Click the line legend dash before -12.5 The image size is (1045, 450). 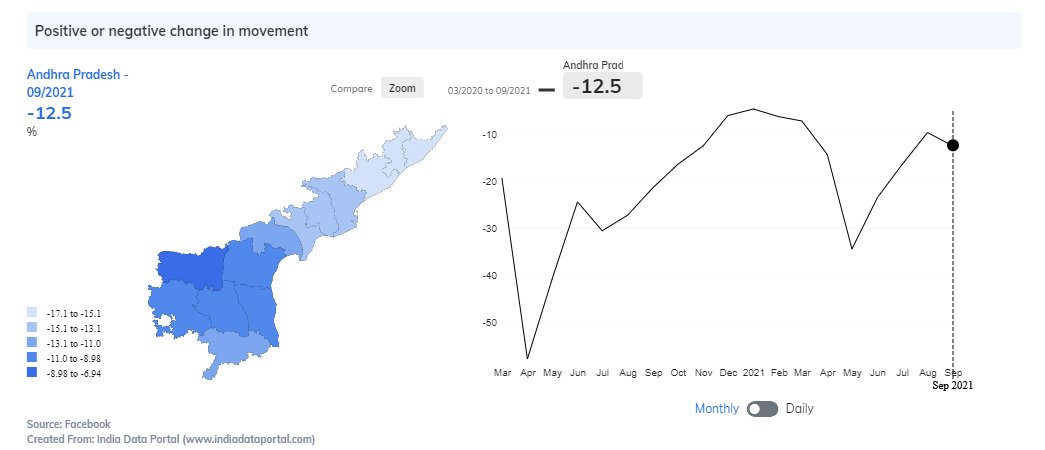click(546, 90)
